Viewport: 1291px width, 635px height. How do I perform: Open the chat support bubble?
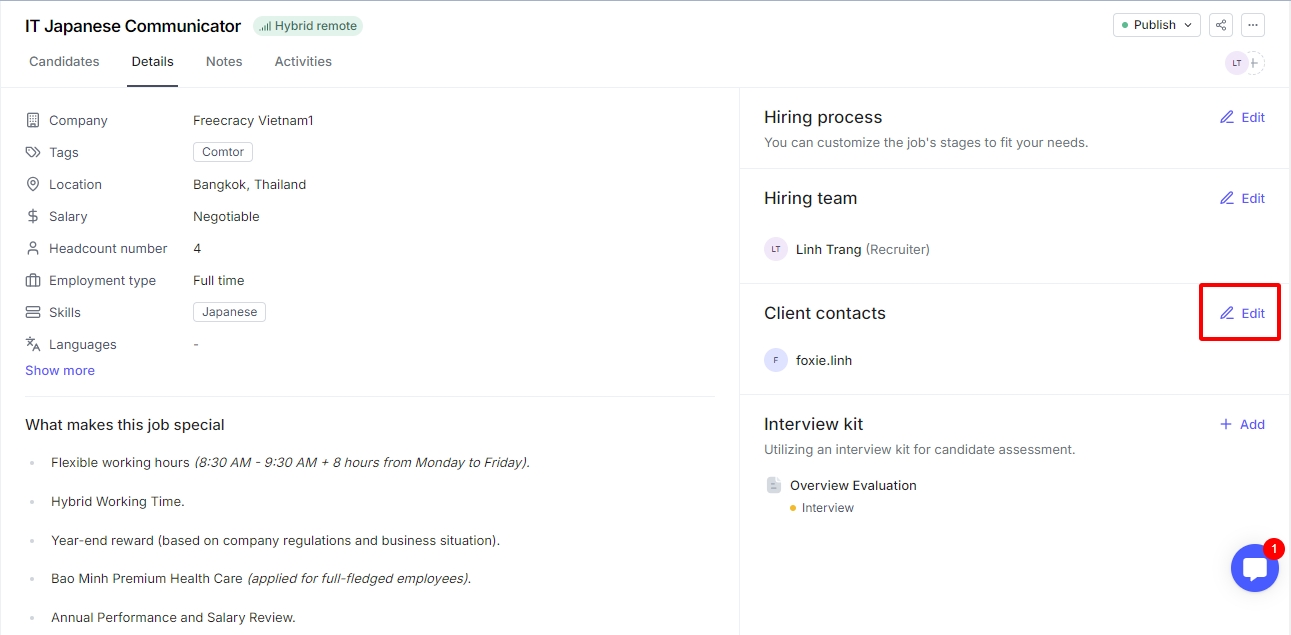[x=1254, y=568]
